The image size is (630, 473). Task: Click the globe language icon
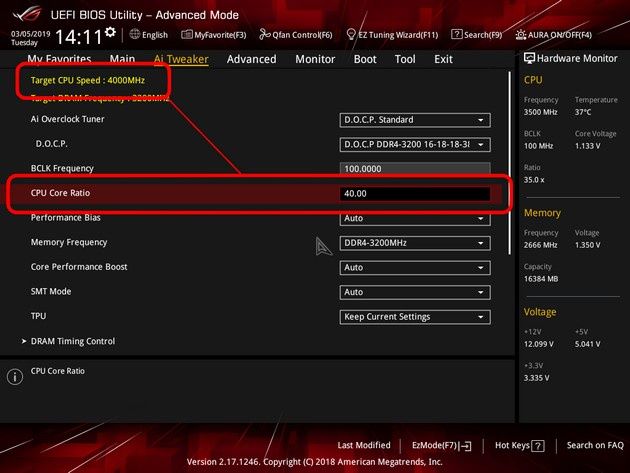click(x=135, y=35)
